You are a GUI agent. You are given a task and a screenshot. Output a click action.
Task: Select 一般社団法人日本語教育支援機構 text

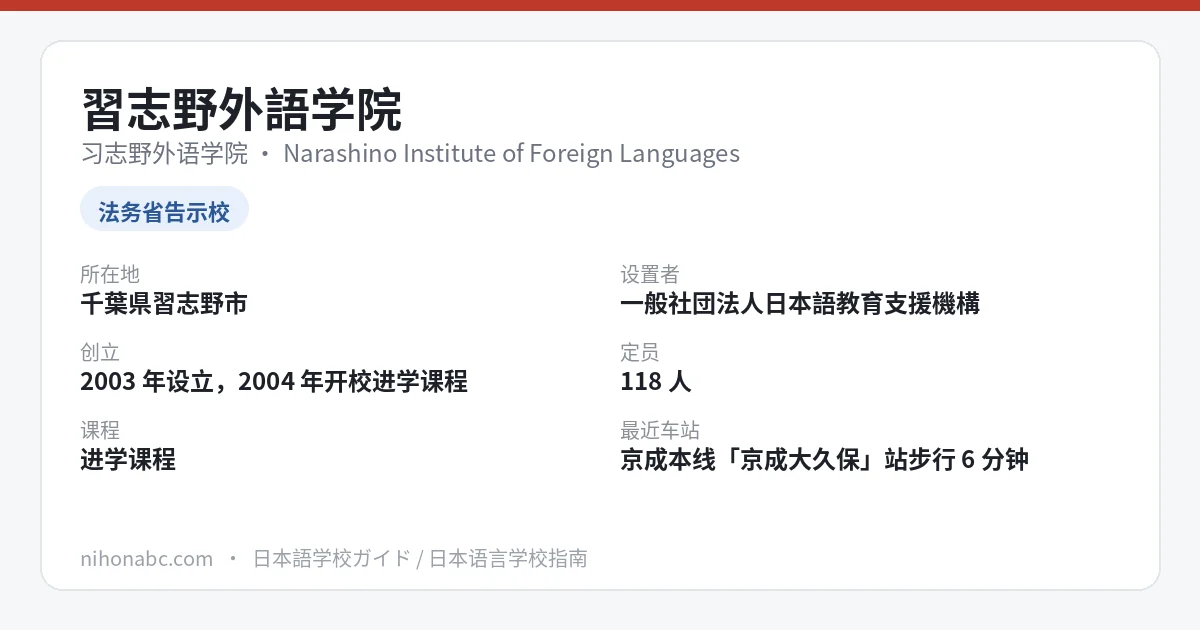(800, 303)
